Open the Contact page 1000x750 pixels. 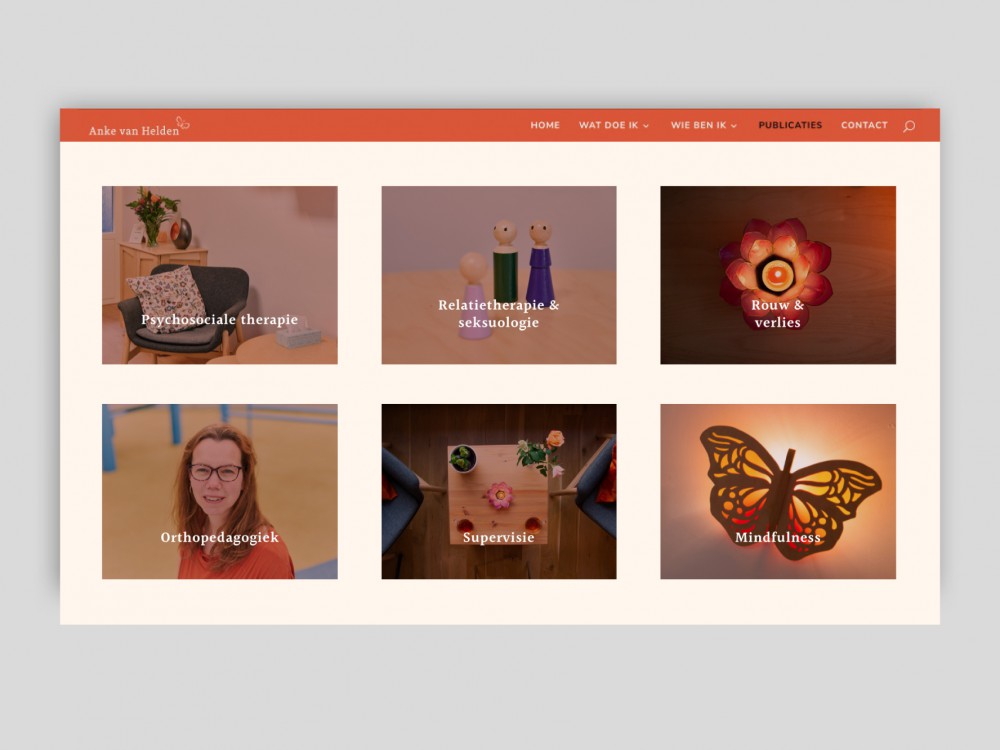tap(864, 125)
